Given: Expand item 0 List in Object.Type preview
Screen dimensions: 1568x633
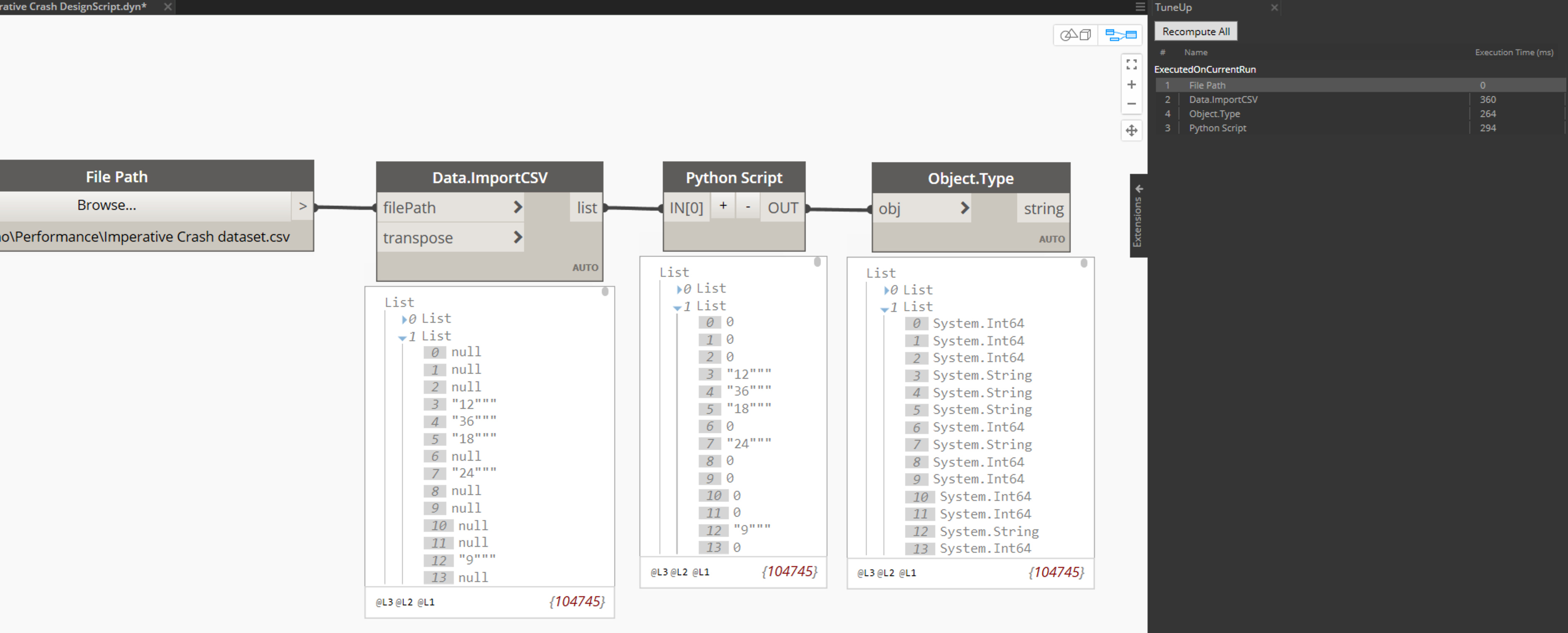Looking at the screenshot, I should pos(886,291).
